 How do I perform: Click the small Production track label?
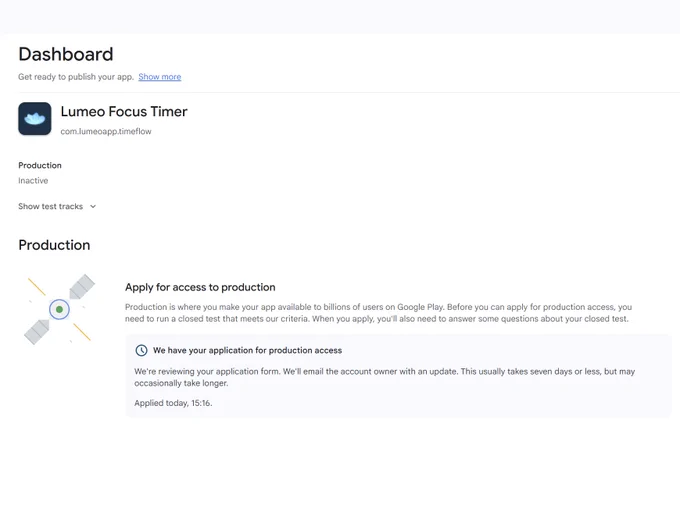pos(40,165)
